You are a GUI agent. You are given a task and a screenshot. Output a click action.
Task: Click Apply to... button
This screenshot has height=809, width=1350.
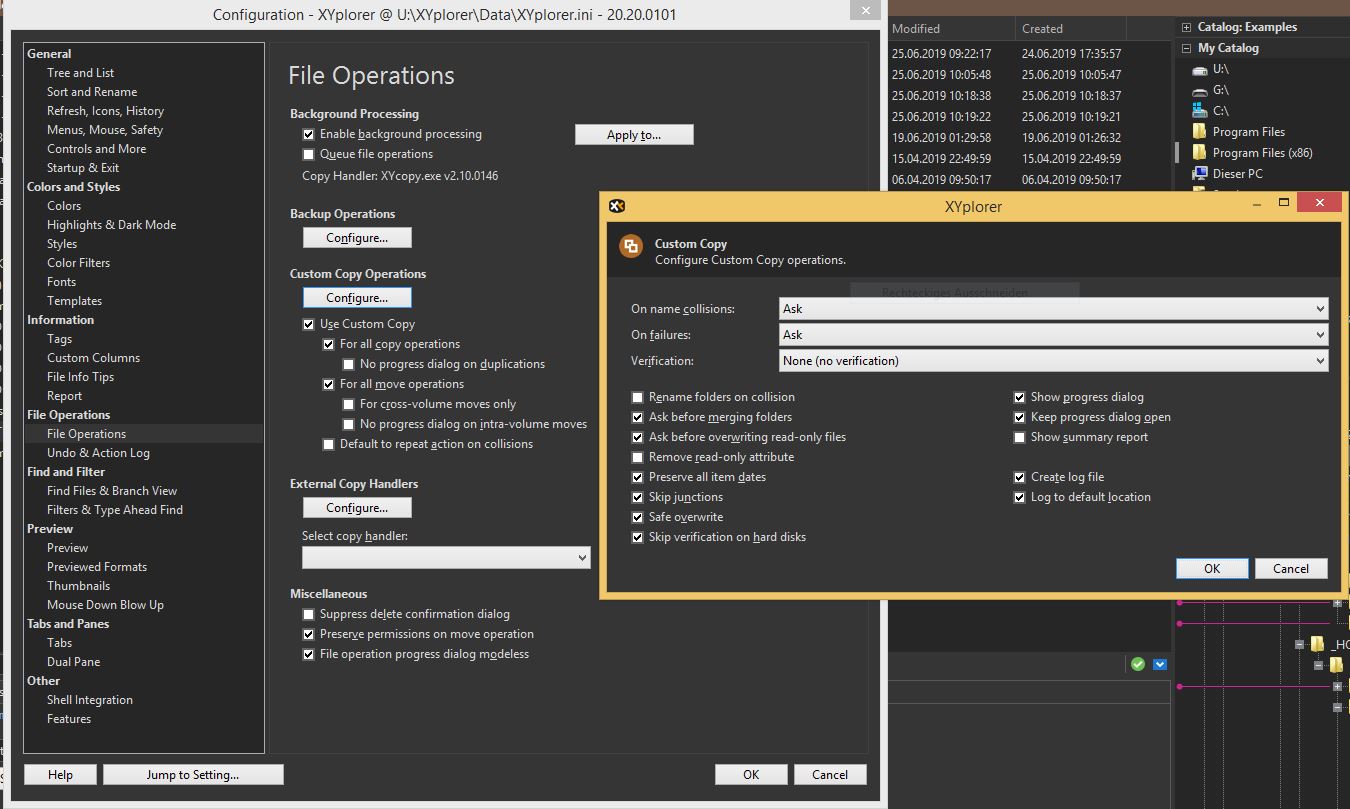634,135
